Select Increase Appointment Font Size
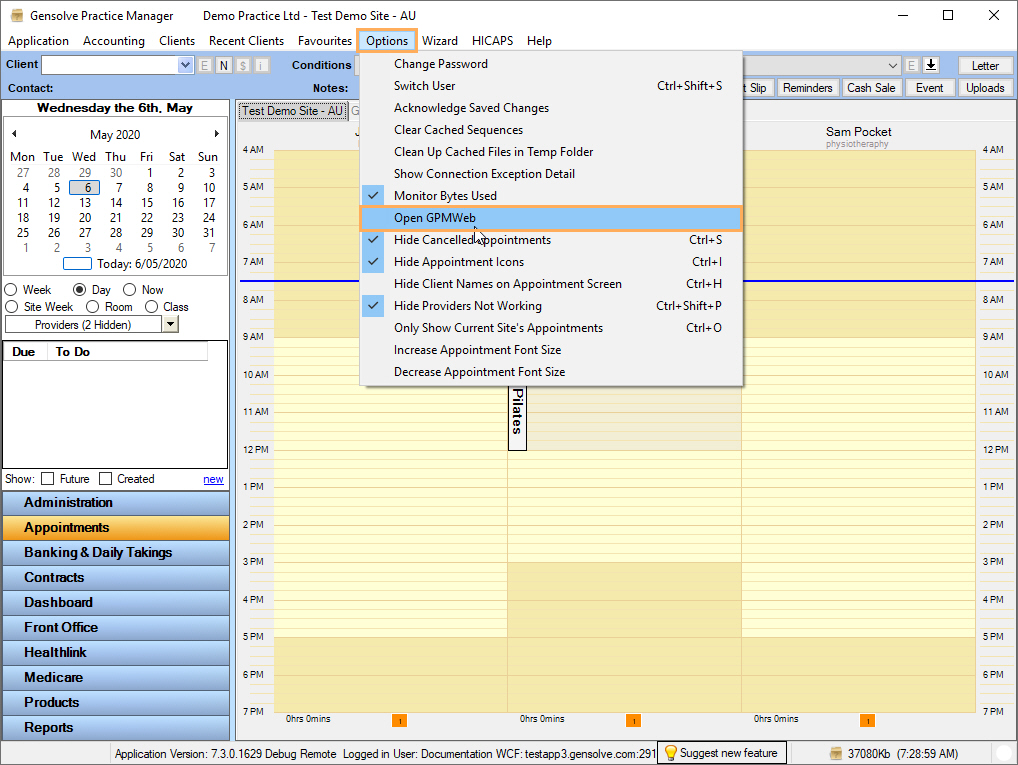 pyautogui.click(x=551, y=350)
